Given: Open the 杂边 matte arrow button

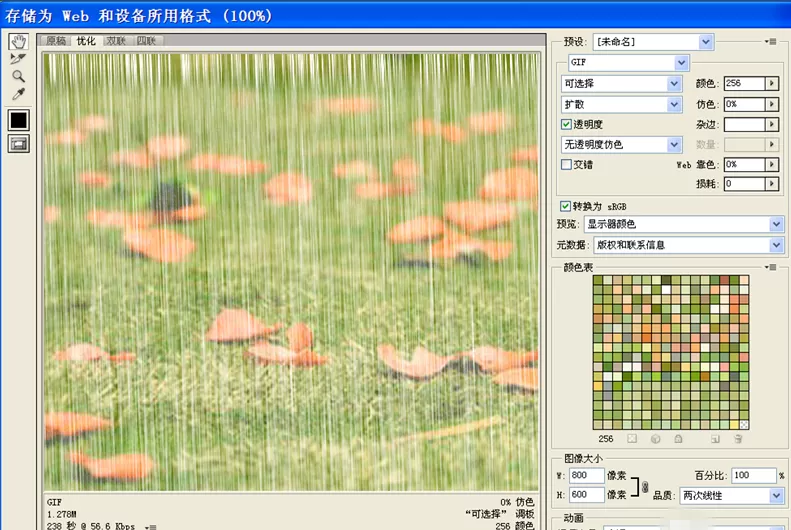Looking at the screenshot, I should [772, 125].
